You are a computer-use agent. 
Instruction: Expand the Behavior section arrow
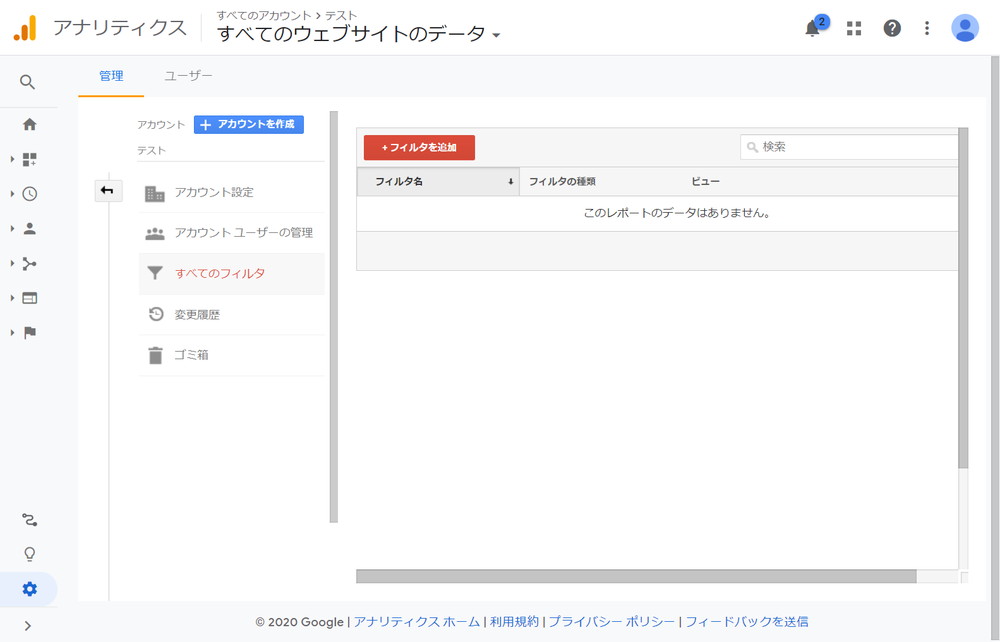point(12,298)
